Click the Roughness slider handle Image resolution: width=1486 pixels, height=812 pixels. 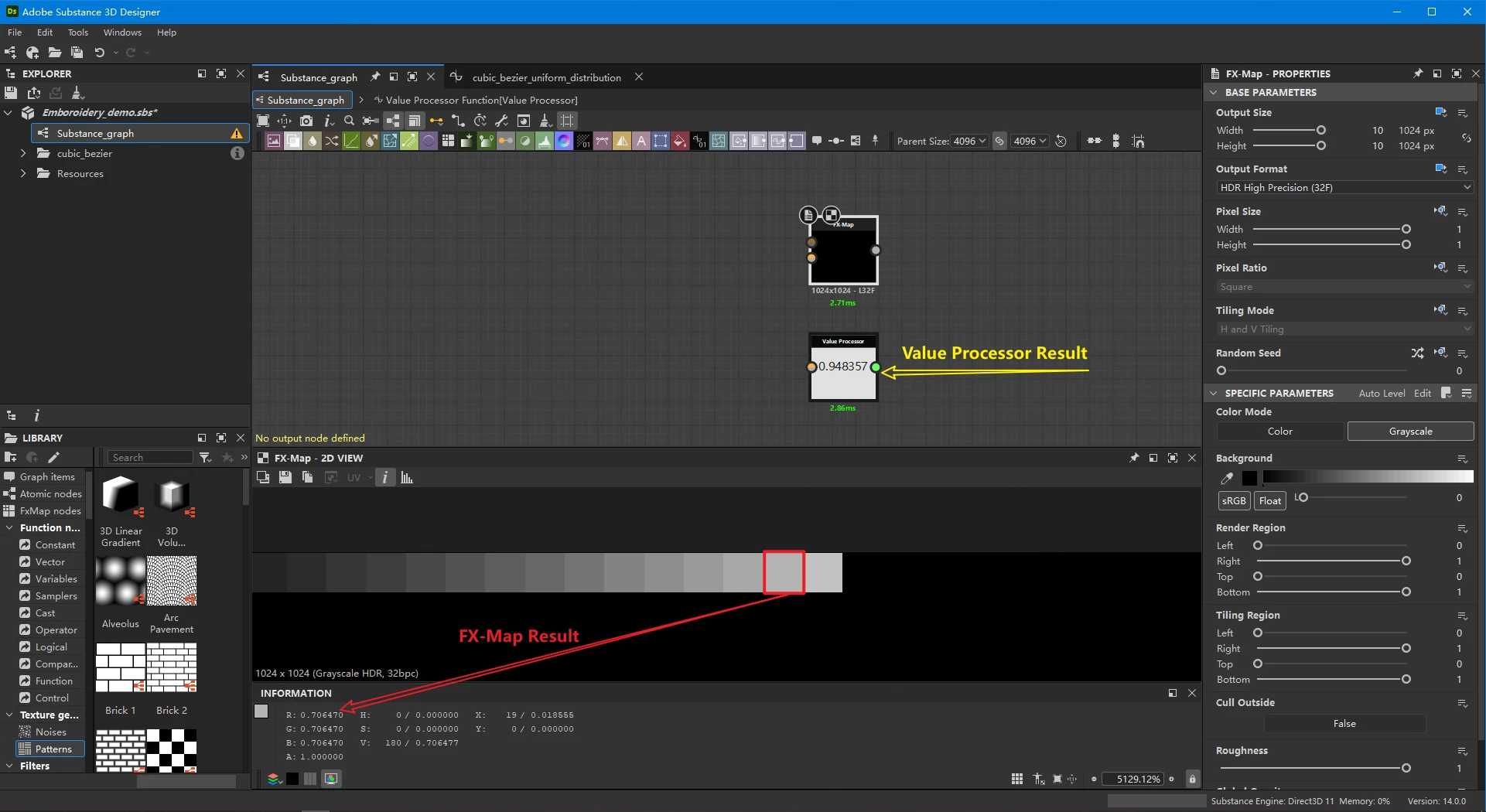click(1406, 768)
